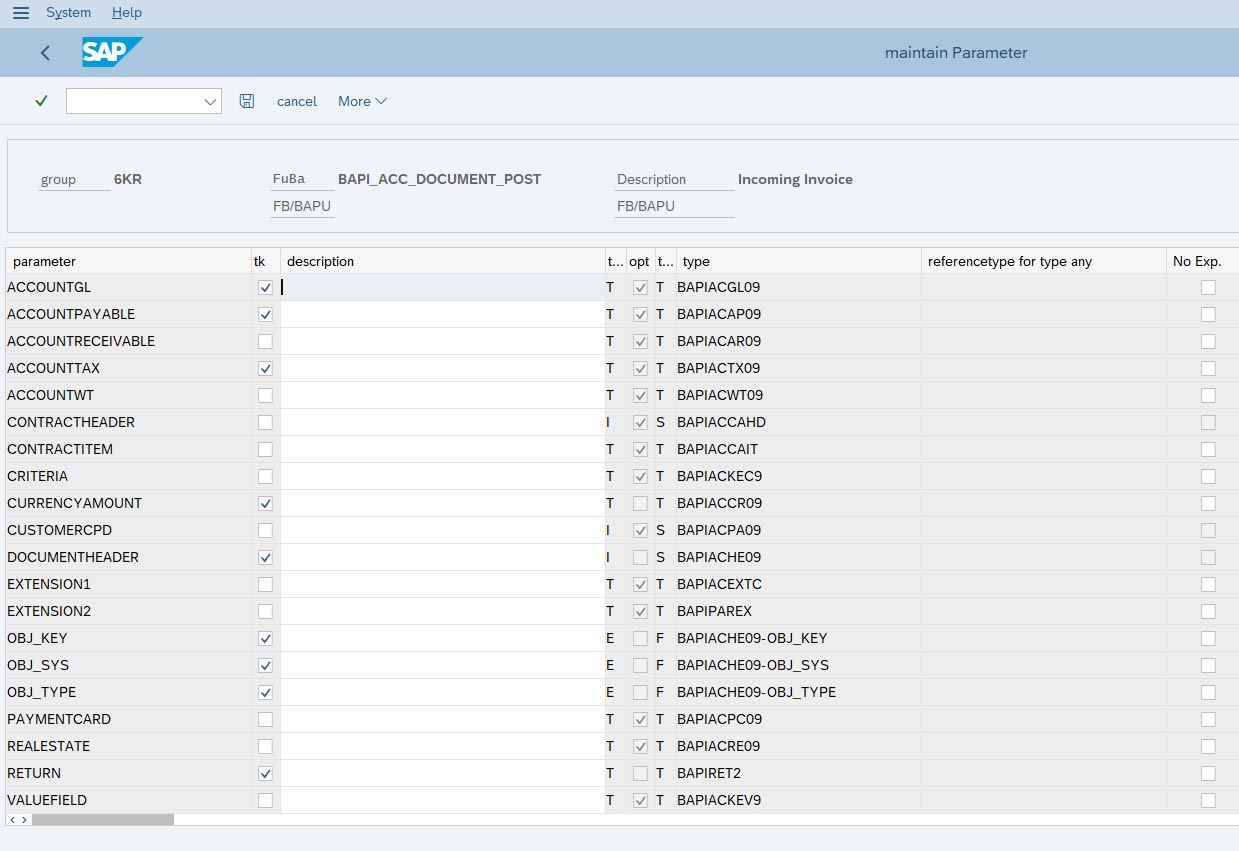Click the parameter column header
Viewport: 1239px width, 851px height.
click(x=128, y=261)
